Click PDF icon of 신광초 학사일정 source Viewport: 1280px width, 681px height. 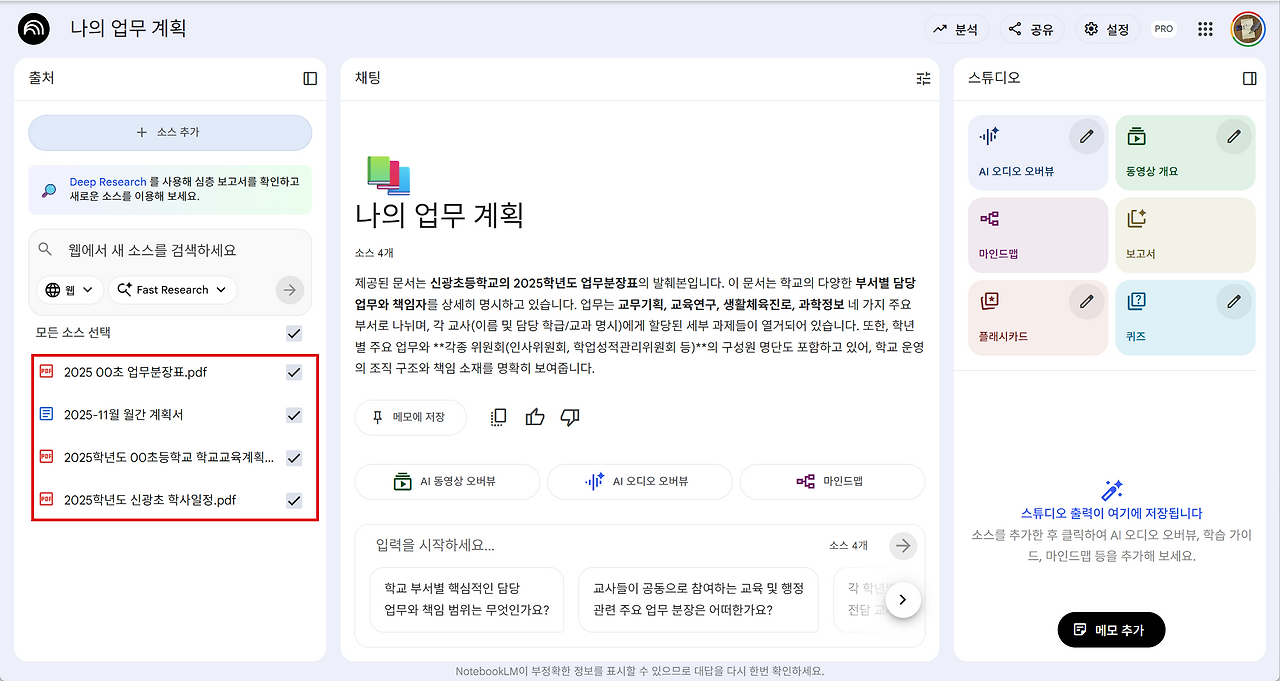click(46, 499)
